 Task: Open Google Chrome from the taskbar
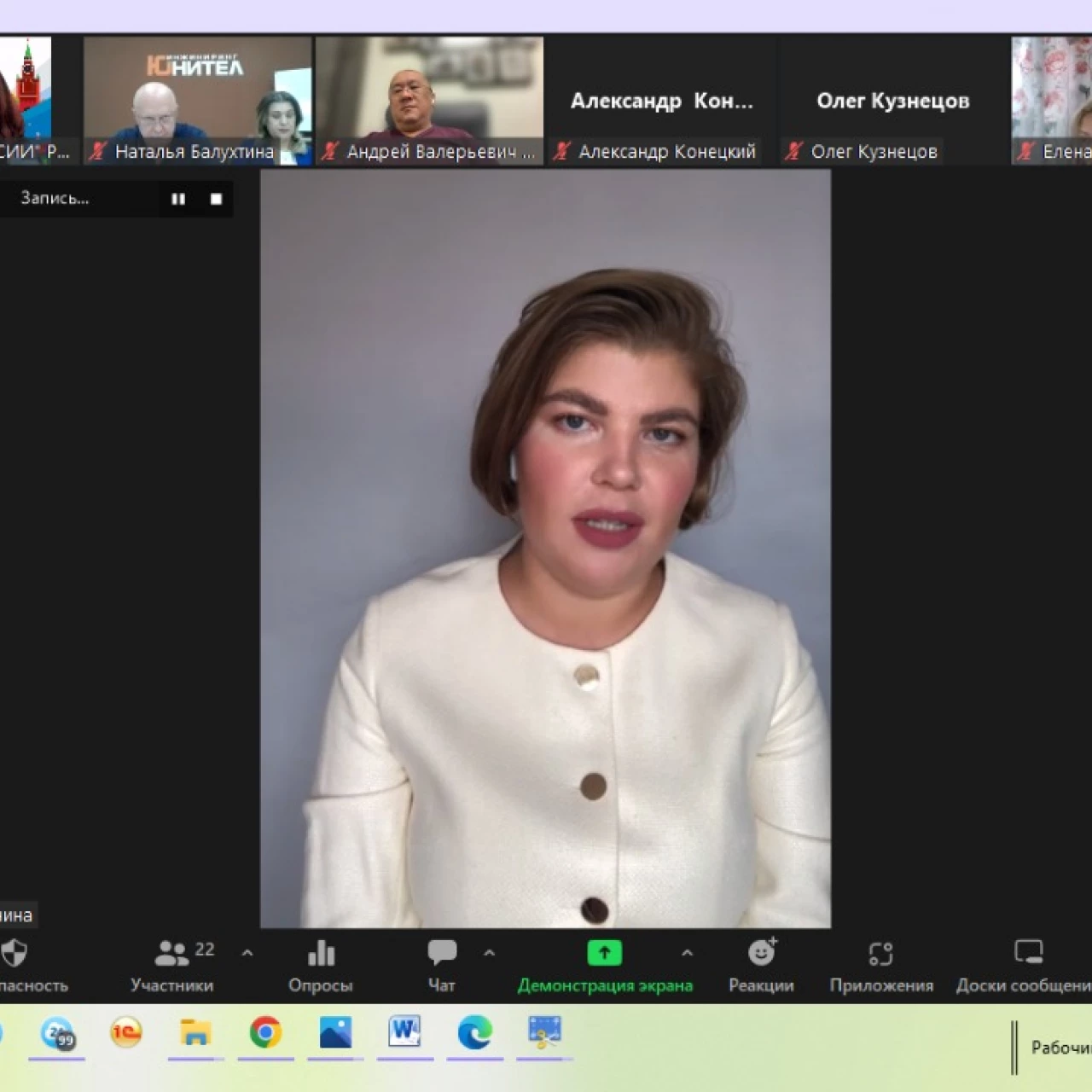coord(265,1033)
